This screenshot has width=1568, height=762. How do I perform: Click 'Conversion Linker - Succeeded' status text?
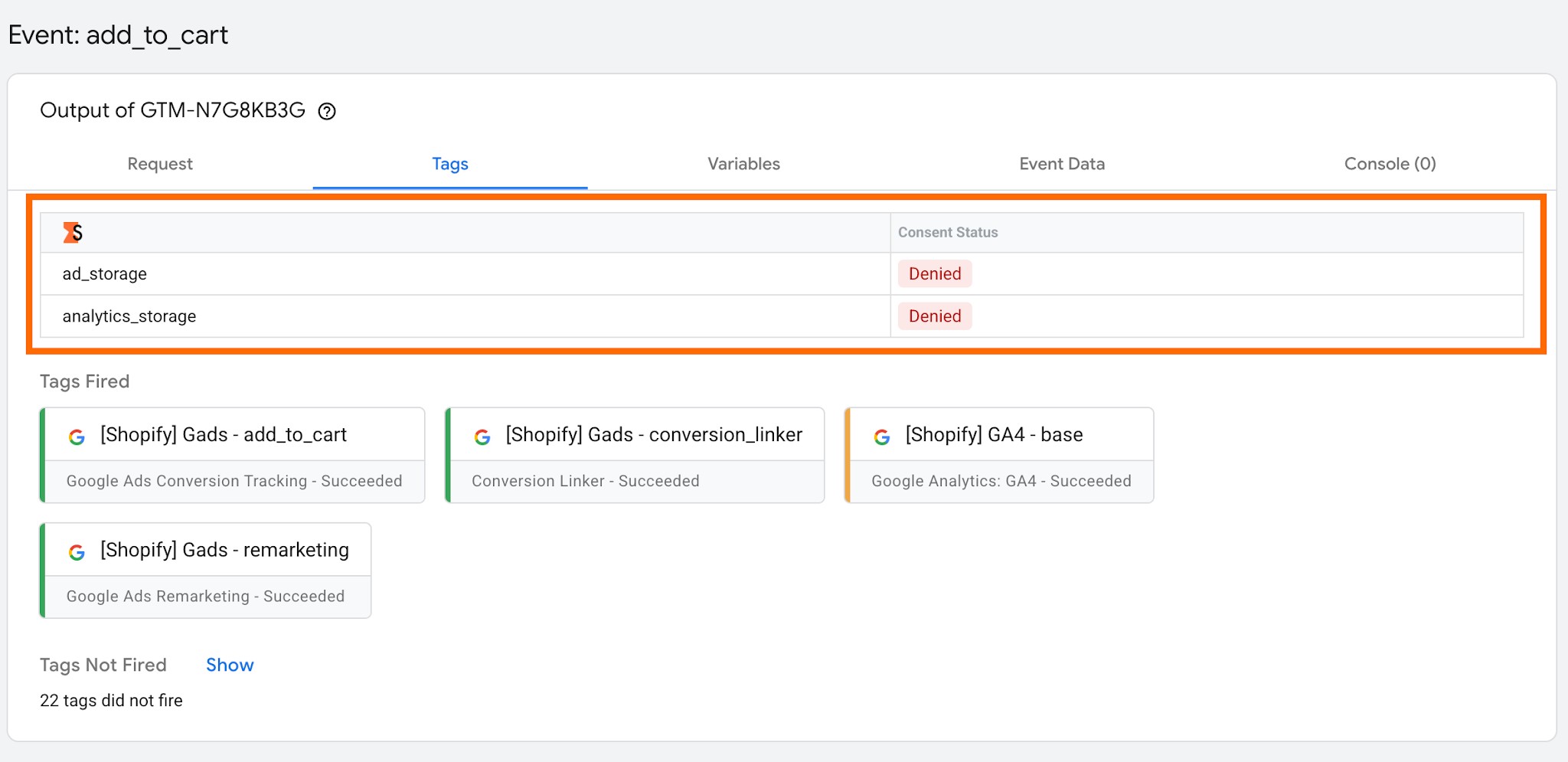586,481
